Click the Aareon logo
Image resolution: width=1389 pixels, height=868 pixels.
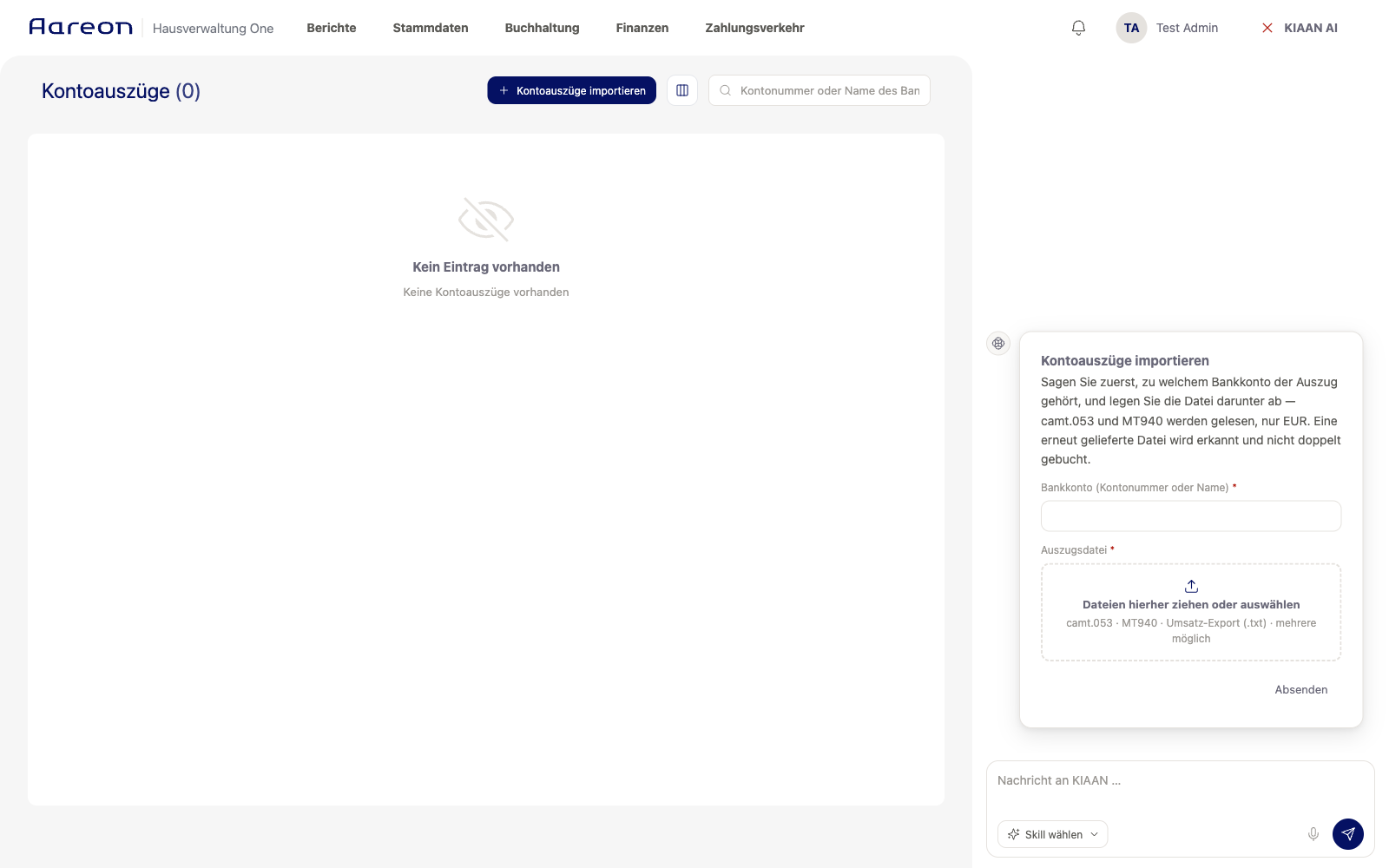coord(81,27)
